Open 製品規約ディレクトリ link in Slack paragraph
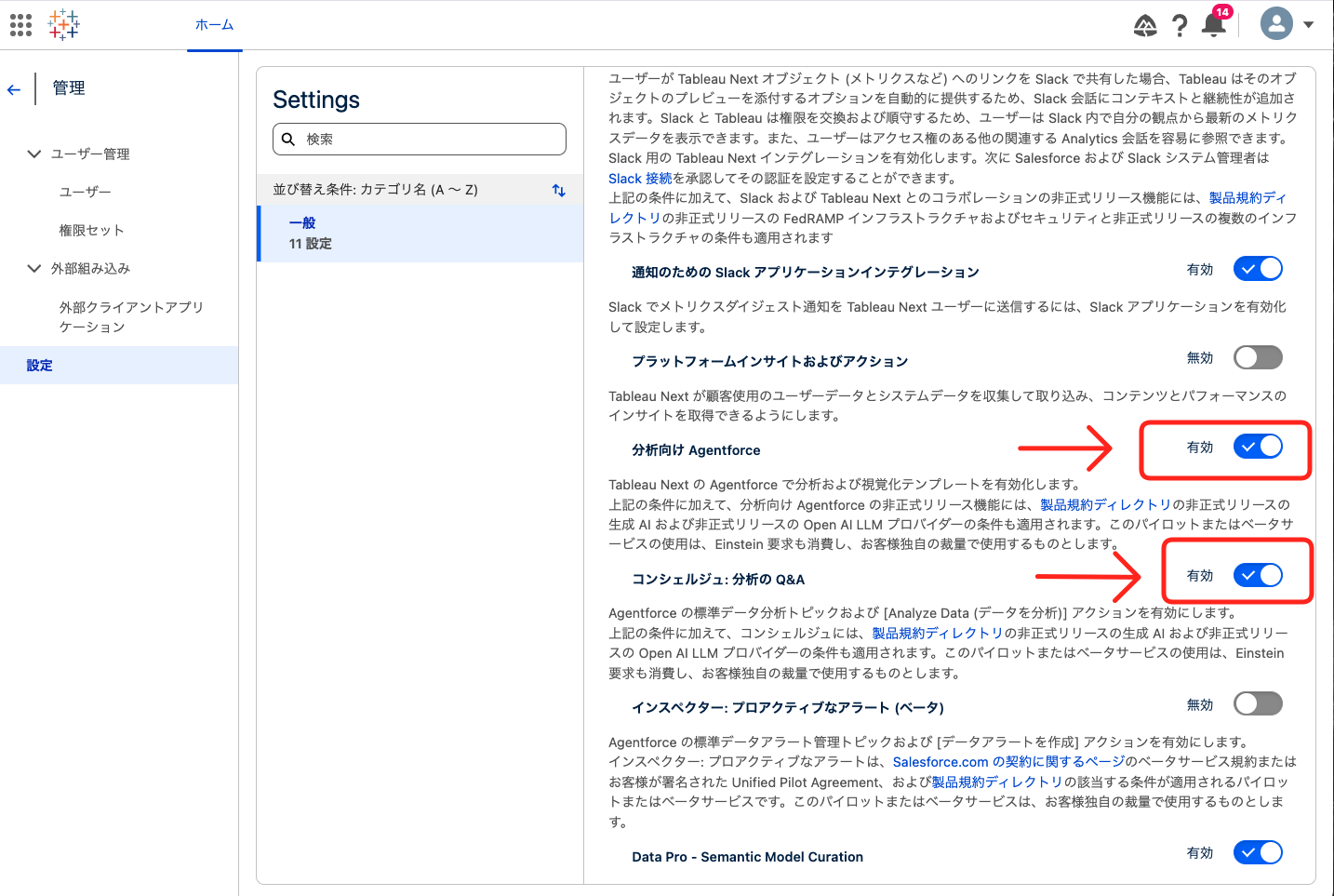Viewport: 1334px width, 896px height. (1247, 197)
